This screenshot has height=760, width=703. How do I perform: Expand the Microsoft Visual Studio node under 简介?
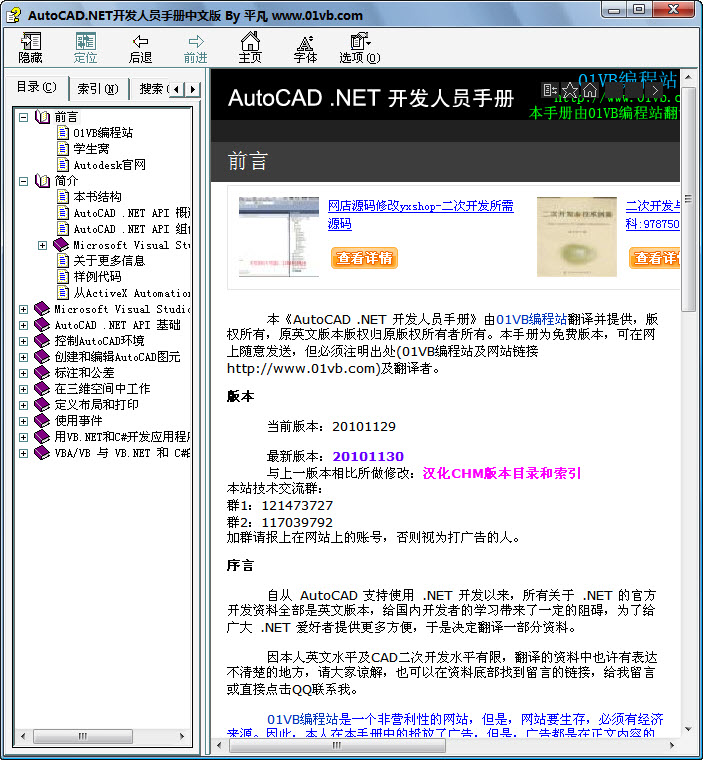[x=43, y=245]
